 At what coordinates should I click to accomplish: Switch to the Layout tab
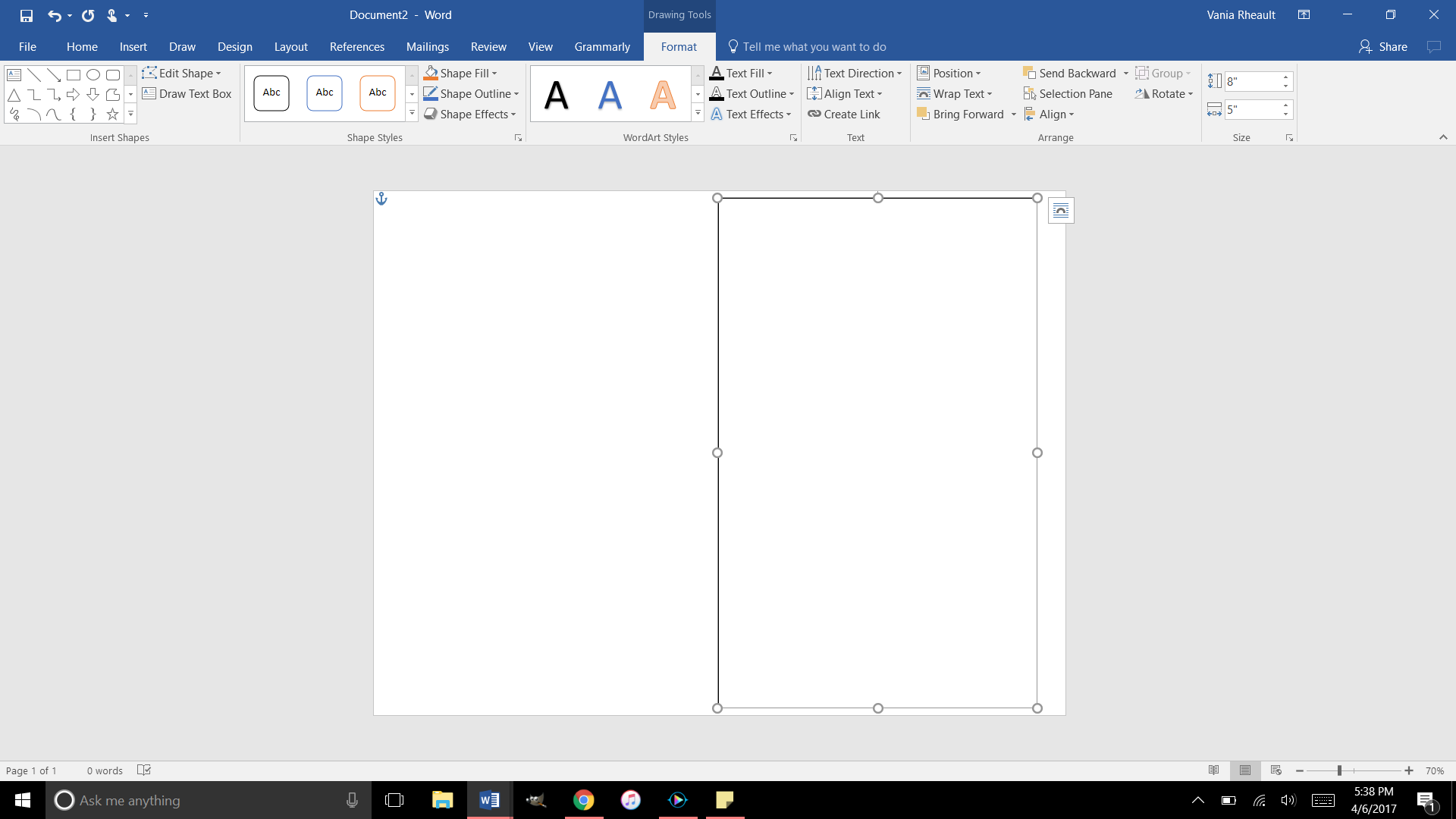[291, 47]
